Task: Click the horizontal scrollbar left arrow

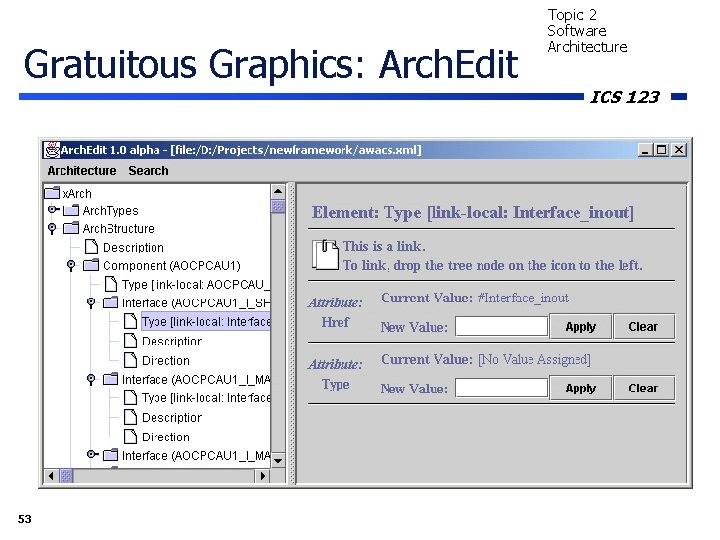Action: coord(51,476)
